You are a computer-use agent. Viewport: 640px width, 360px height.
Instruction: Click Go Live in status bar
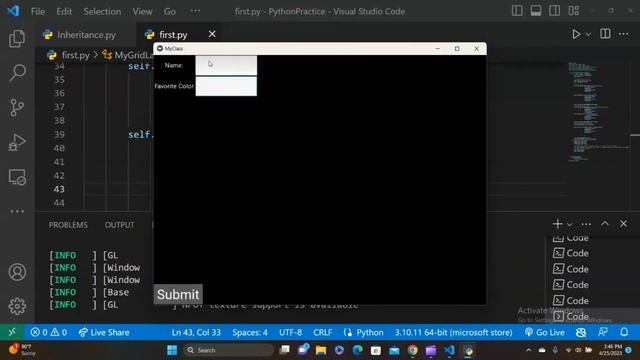(544, 332)
